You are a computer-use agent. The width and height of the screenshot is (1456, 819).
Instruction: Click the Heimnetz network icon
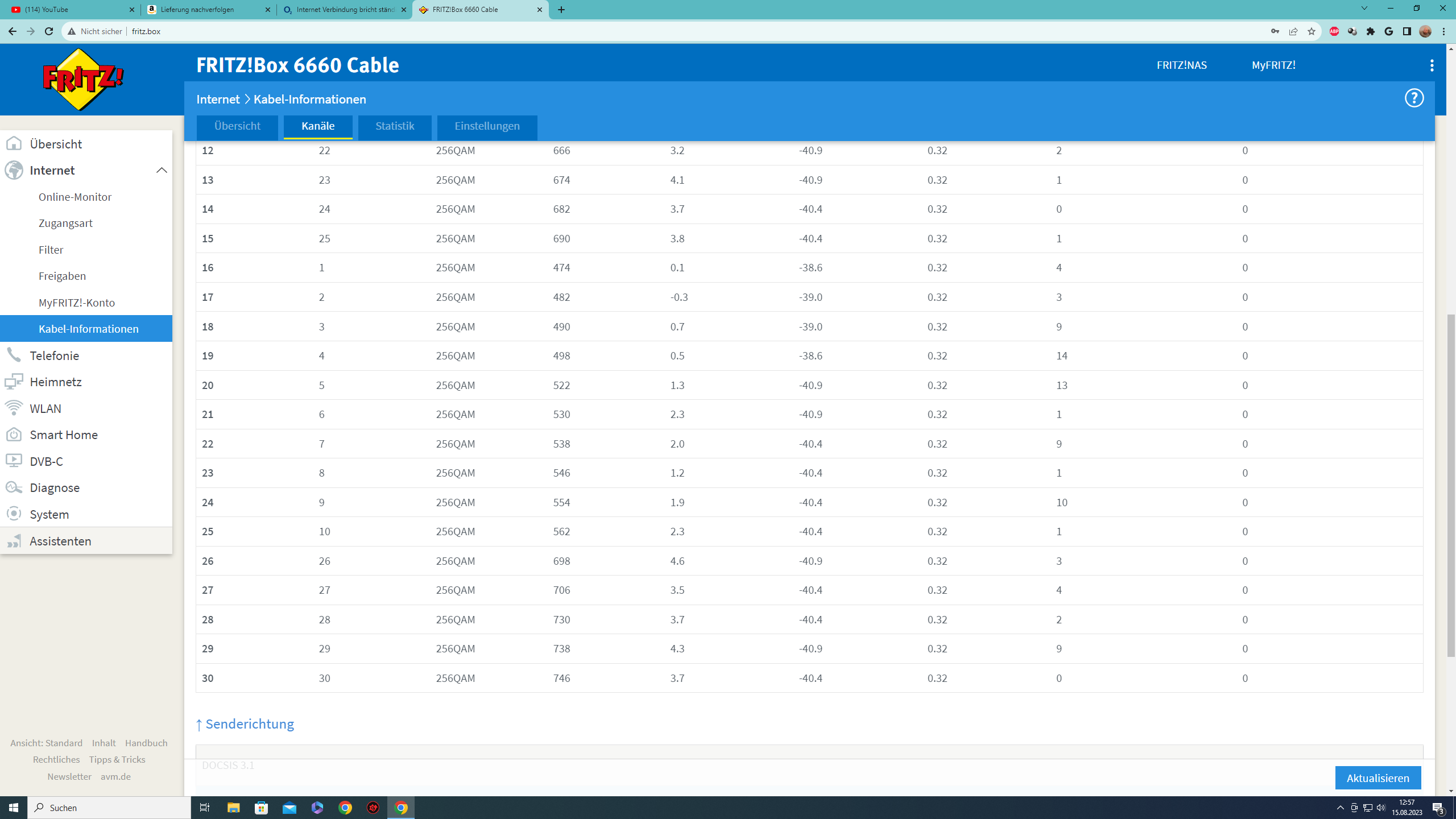(14, 382)
